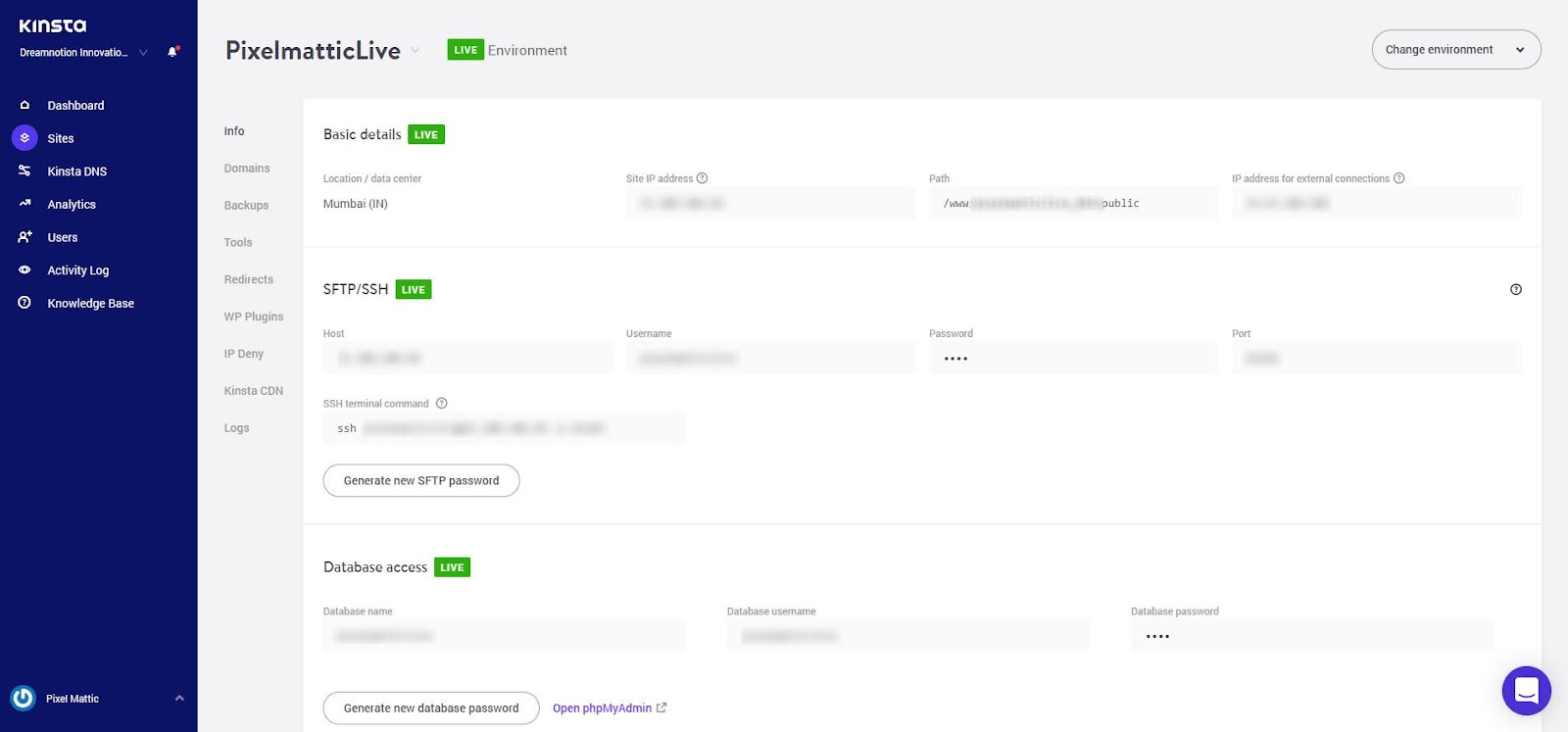Click the LIVE Environment badge in header
This screenshot has width=1568, height=732.
pos(465,50)
